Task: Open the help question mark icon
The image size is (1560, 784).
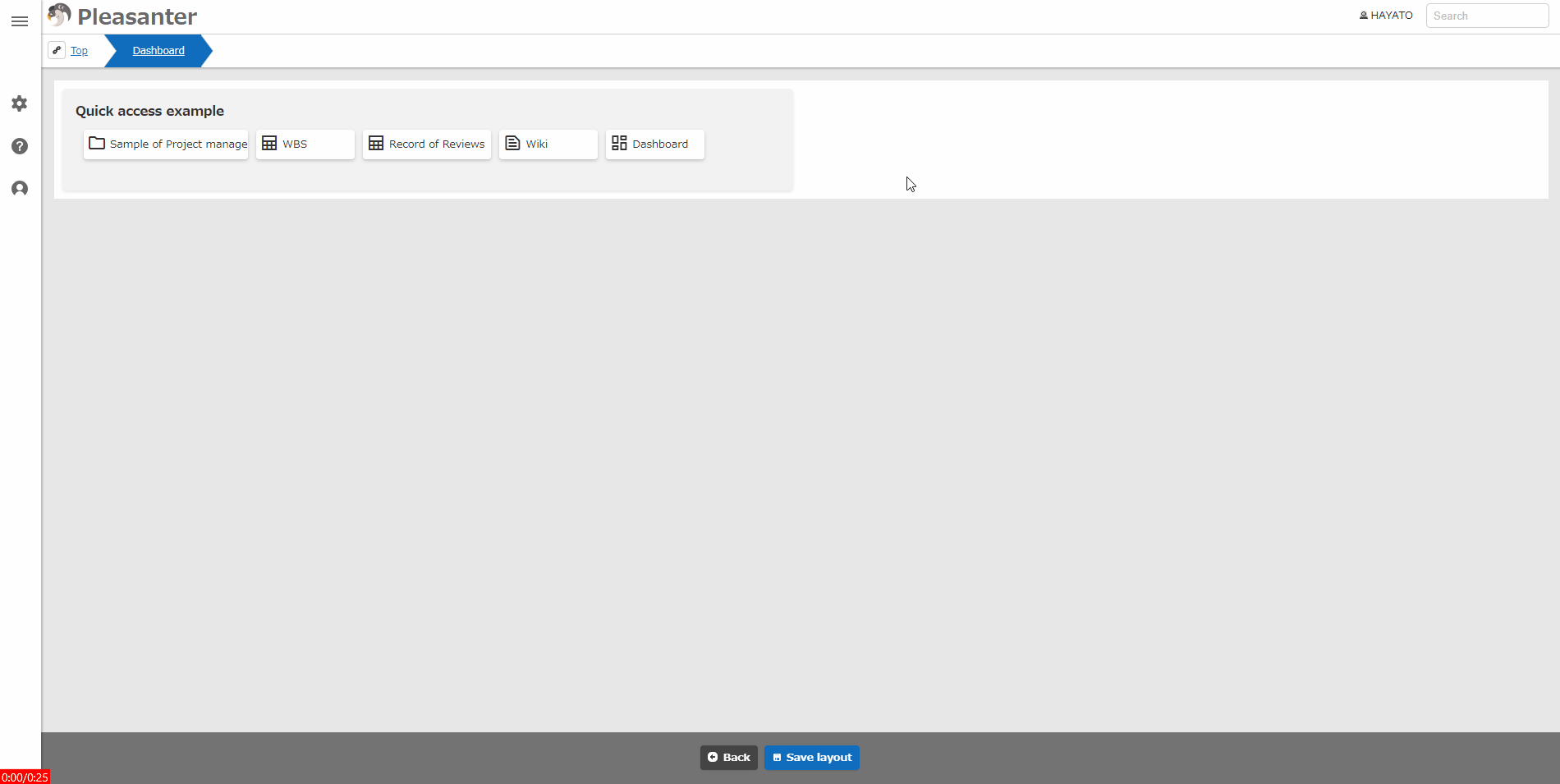Action: (20, 146)
